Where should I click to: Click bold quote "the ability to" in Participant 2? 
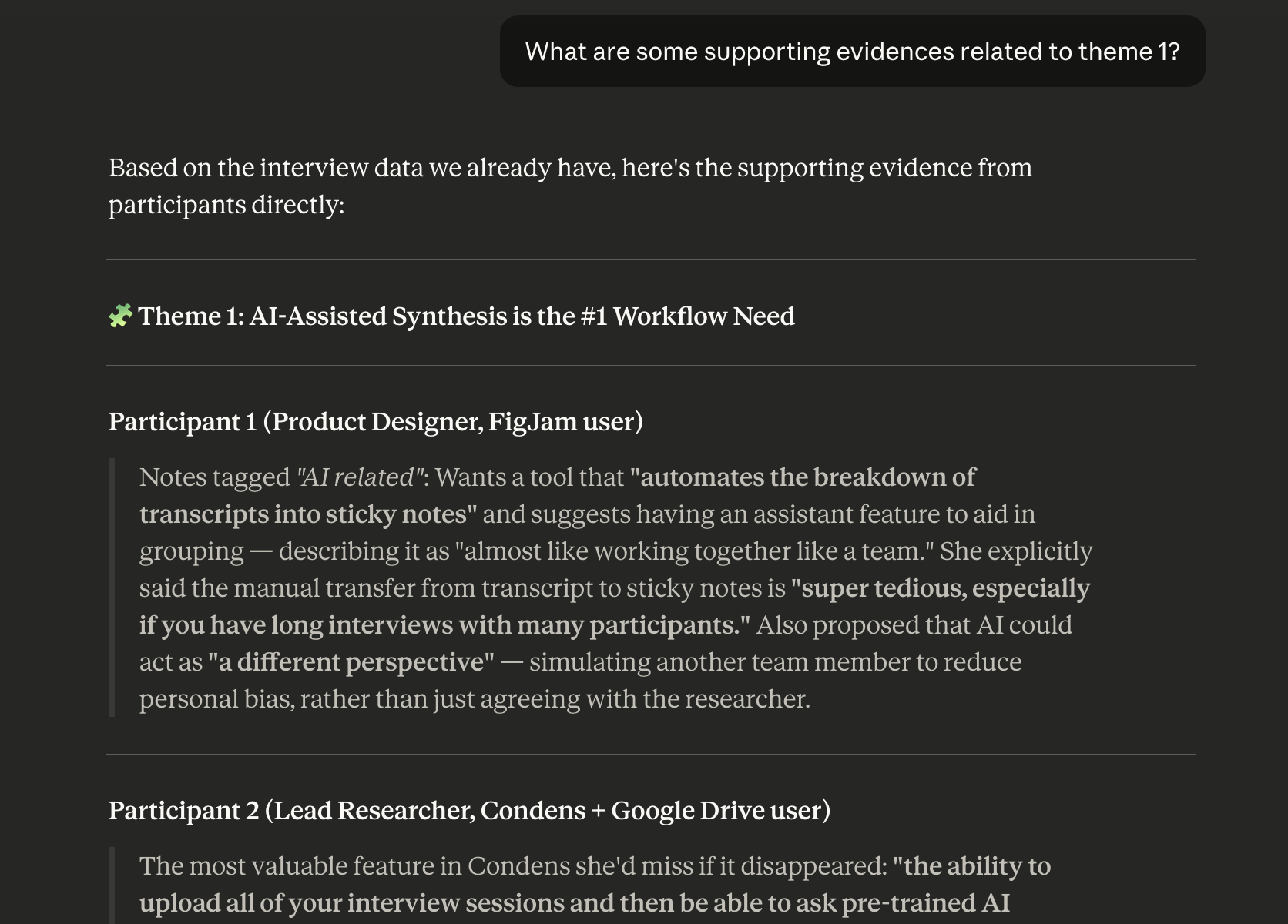pyautogui.click(x=971, y=866)
